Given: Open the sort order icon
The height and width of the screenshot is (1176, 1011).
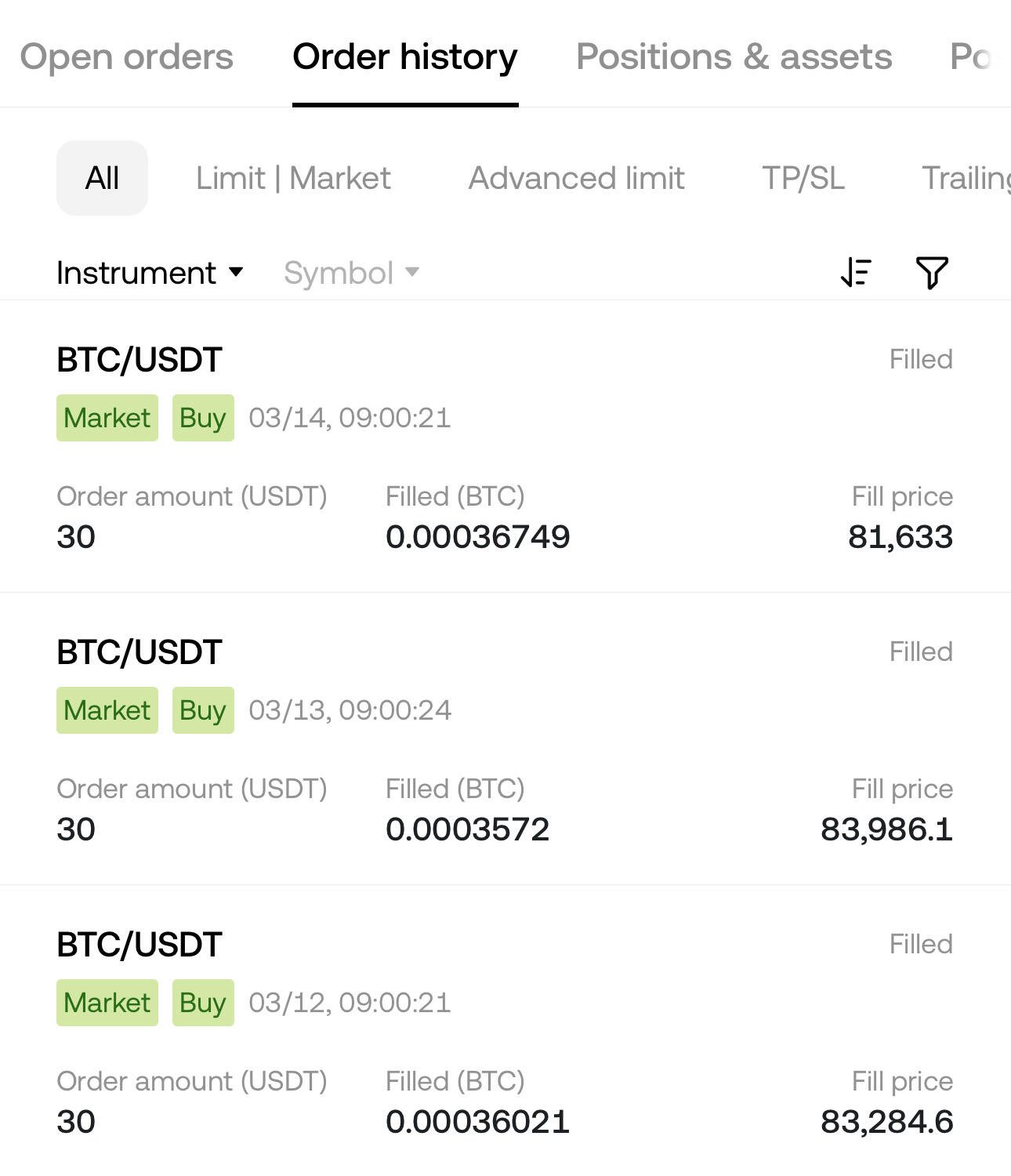Looking at the screenshot, I should pyautogui.click(x=856, y=273).
